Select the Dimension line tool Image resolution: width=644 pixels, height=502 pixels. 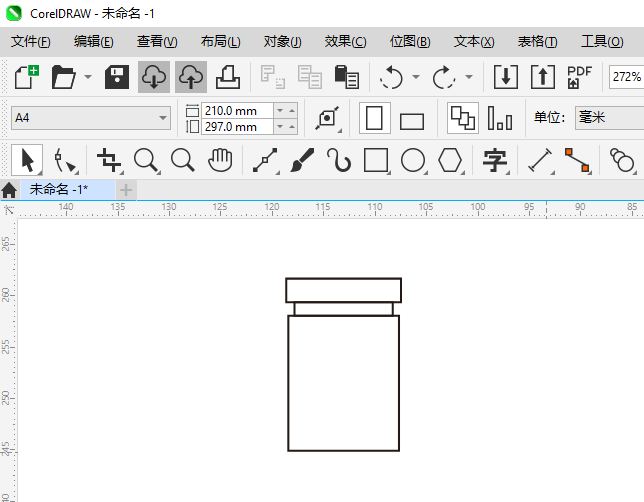coord(540,160)
